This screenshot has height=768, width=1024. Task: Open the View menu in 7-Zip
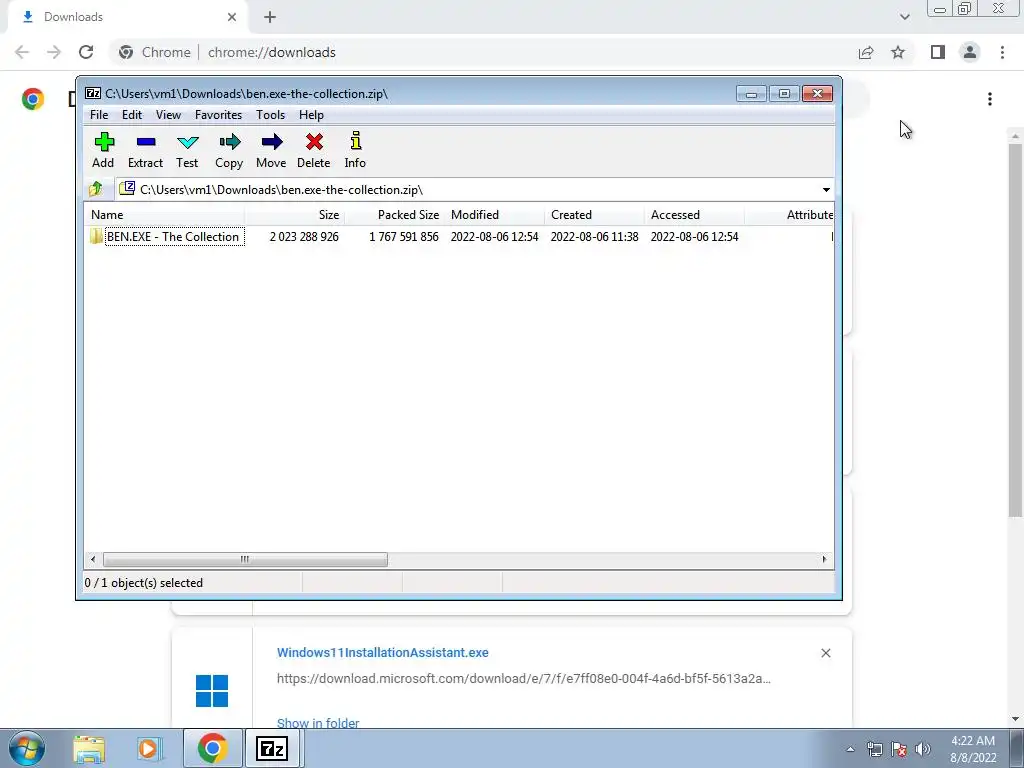[168, 115]
